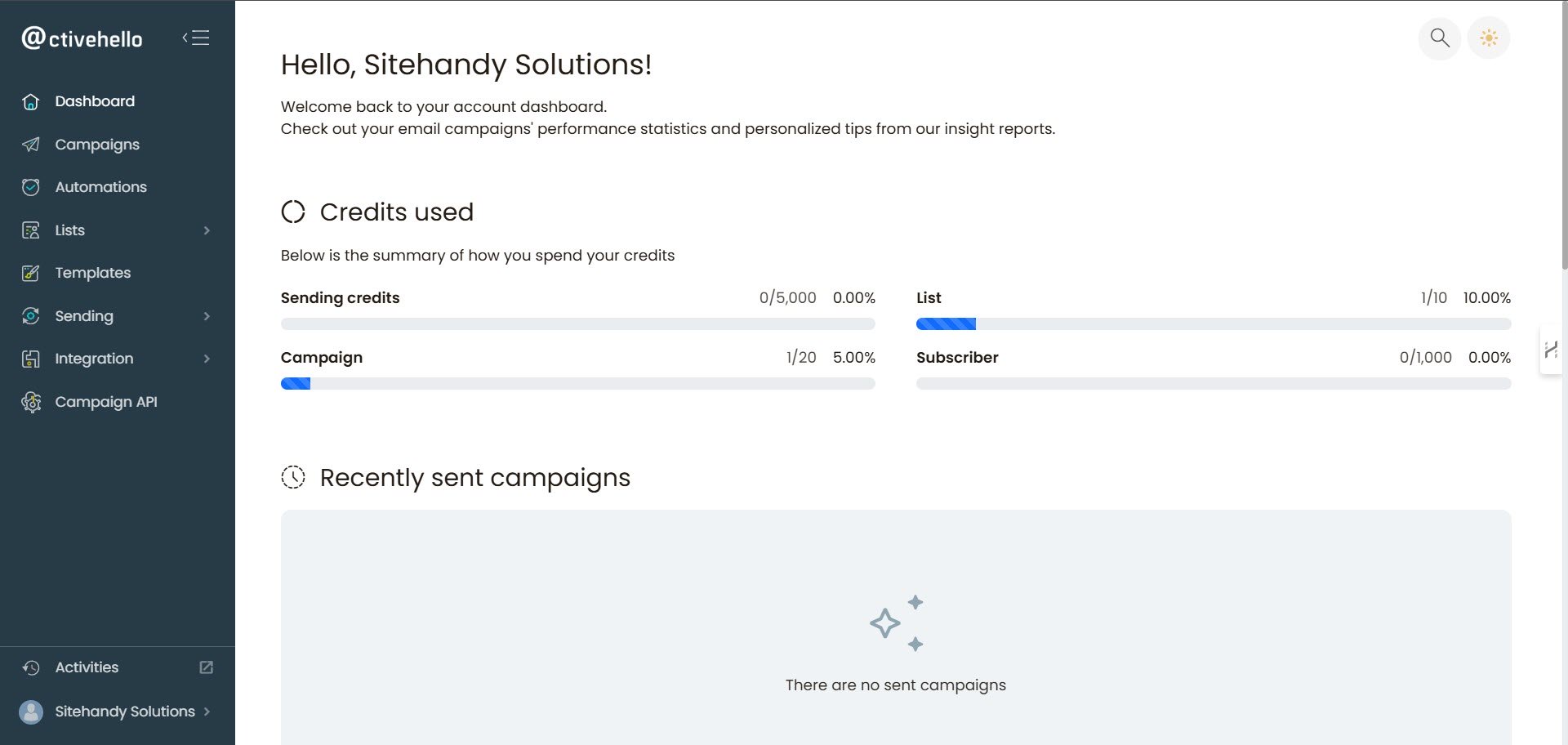Screen dimensions: 1568x745
Task: Toggle light/dark theme with sun button
Action: point(1489,38)
